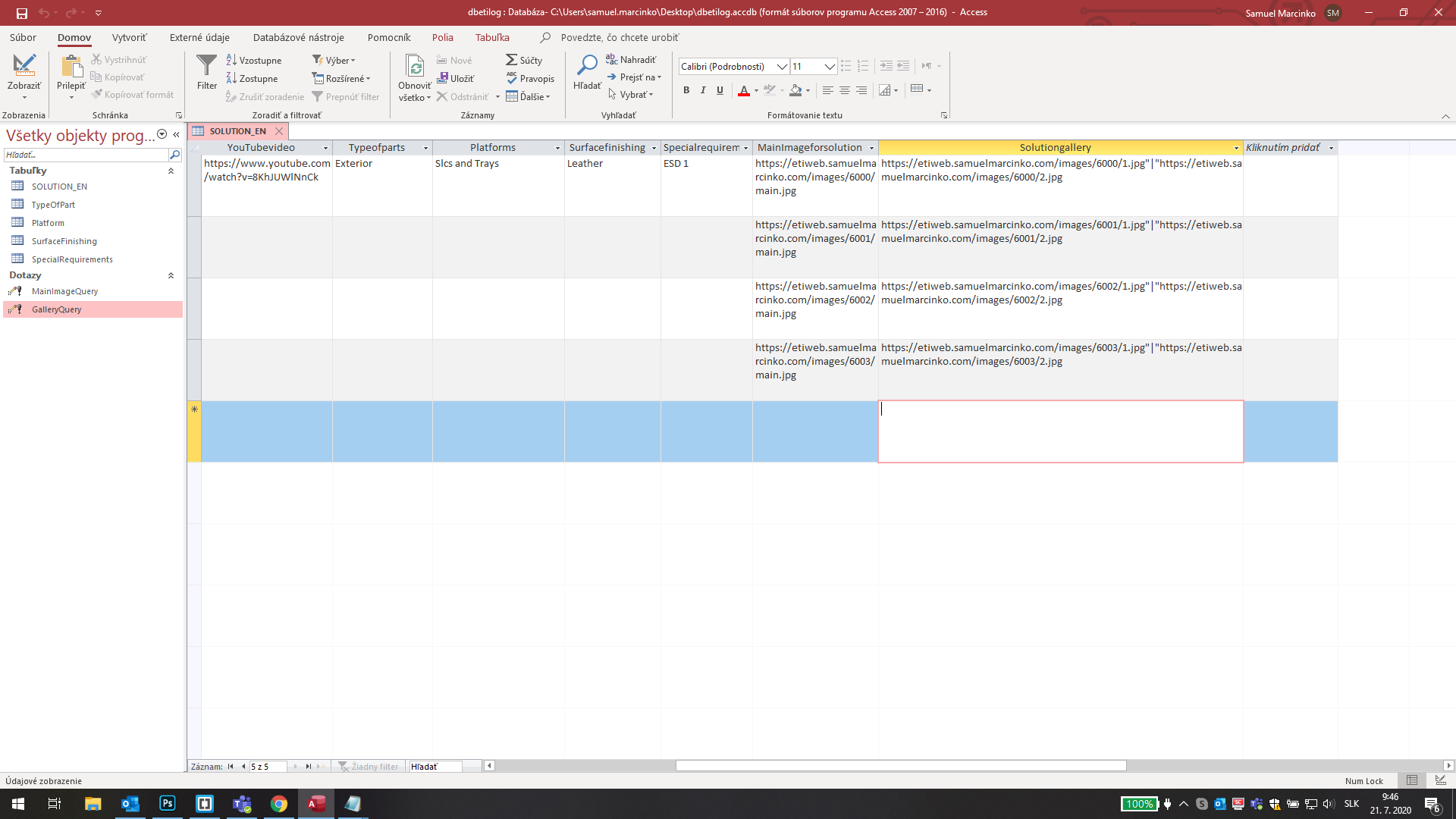The width and height of the screenshot is (1456, 819).
Task: Switch to the Vytvoriť tab
Action: pyautogui.click(x=129, y=37)
